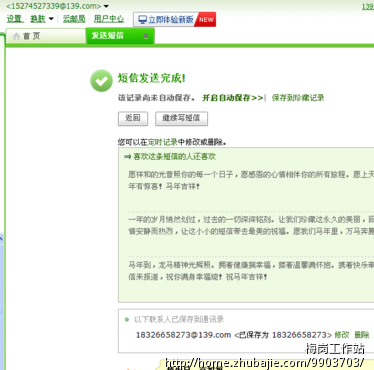Click the green checkmark success icon
The width and height of the screenshot is (374, 370).
(x=101, y=81)
